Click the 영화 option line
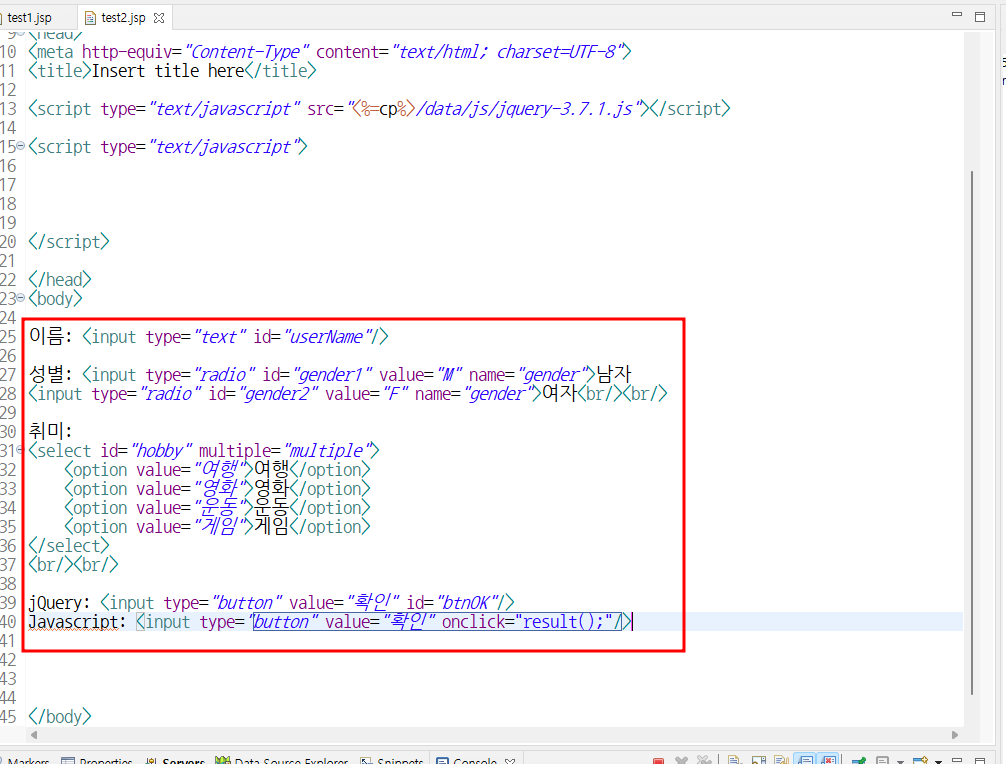The image size is (1006, 764). pyautogui.click(x=217, y=489)
